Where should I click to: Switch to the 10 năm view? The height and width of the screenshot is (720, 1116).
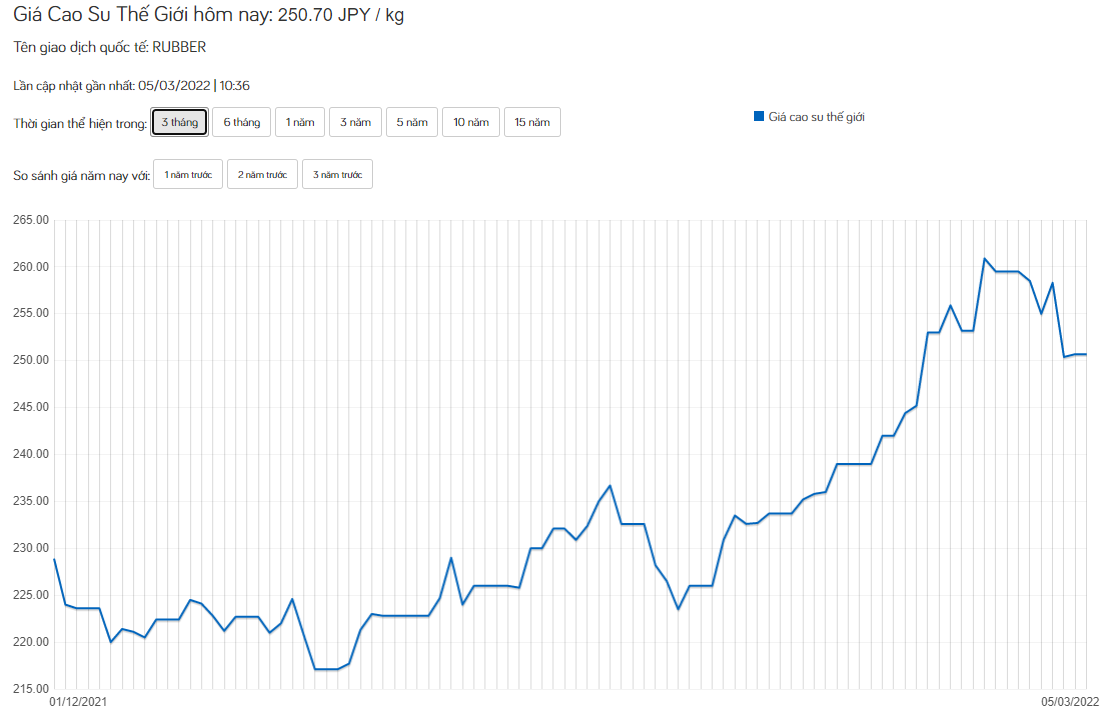click(x=471, y=122)
